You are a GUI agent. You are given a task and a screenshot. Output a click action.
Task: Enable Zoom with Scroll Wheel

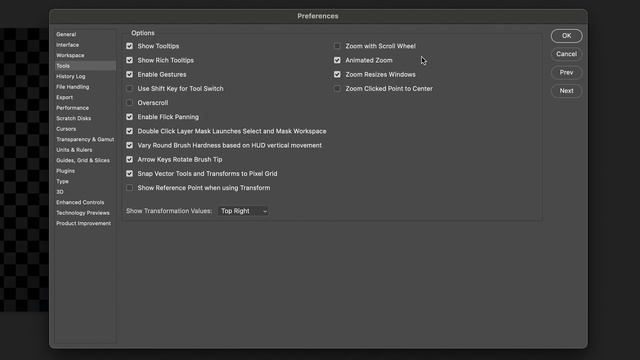[337, 46]
